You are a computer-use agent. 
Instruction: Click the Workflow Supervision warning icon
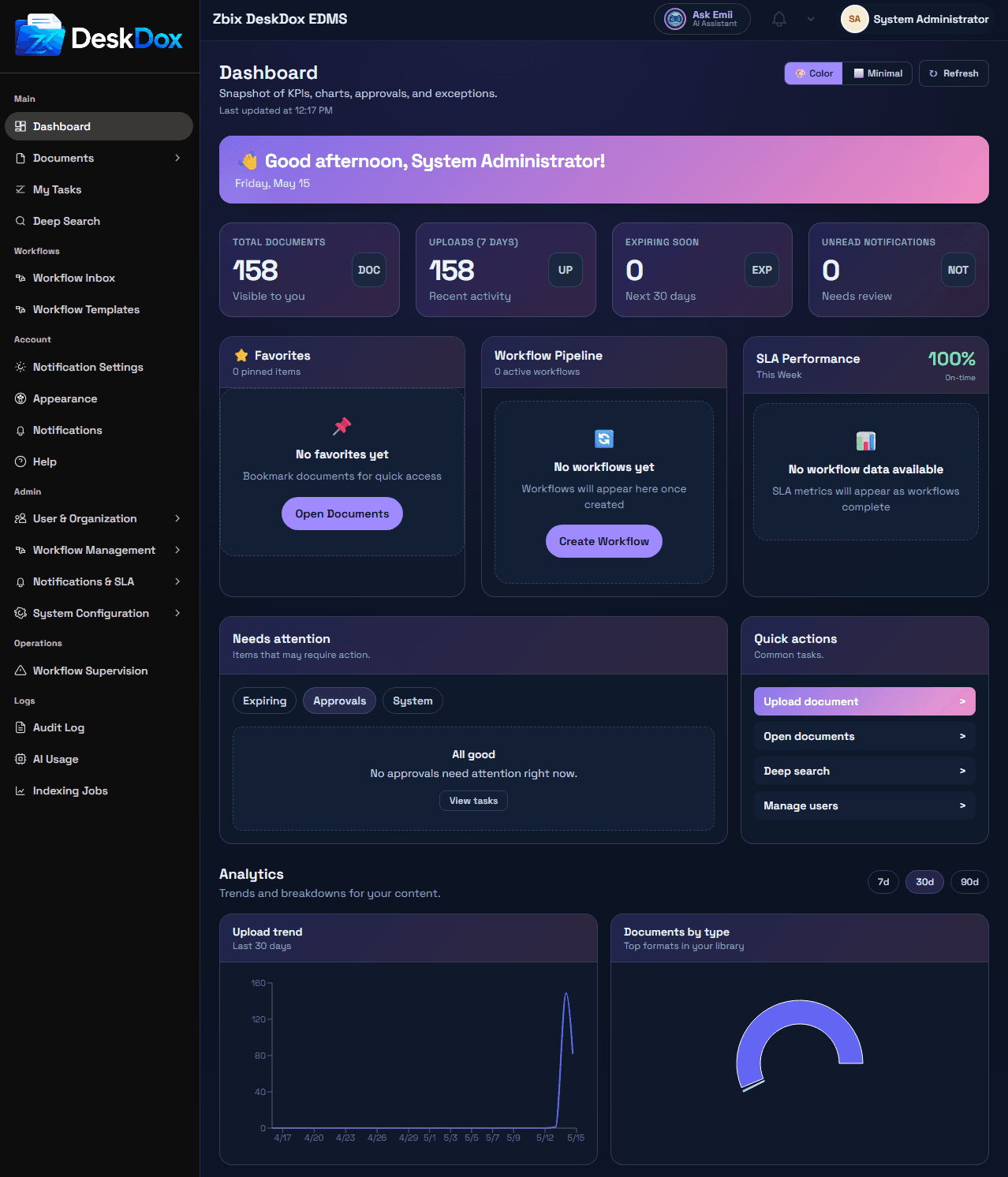pyautogui.click(x=21, y=671)
